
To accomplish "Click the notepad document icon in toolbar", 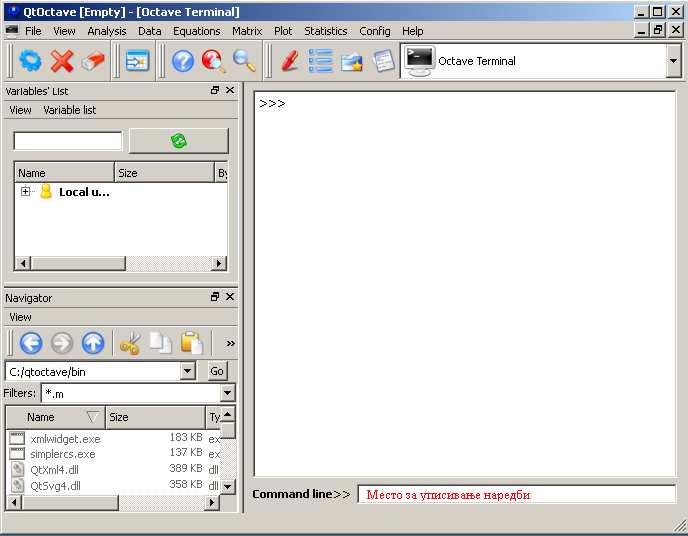I will [383, 61].
